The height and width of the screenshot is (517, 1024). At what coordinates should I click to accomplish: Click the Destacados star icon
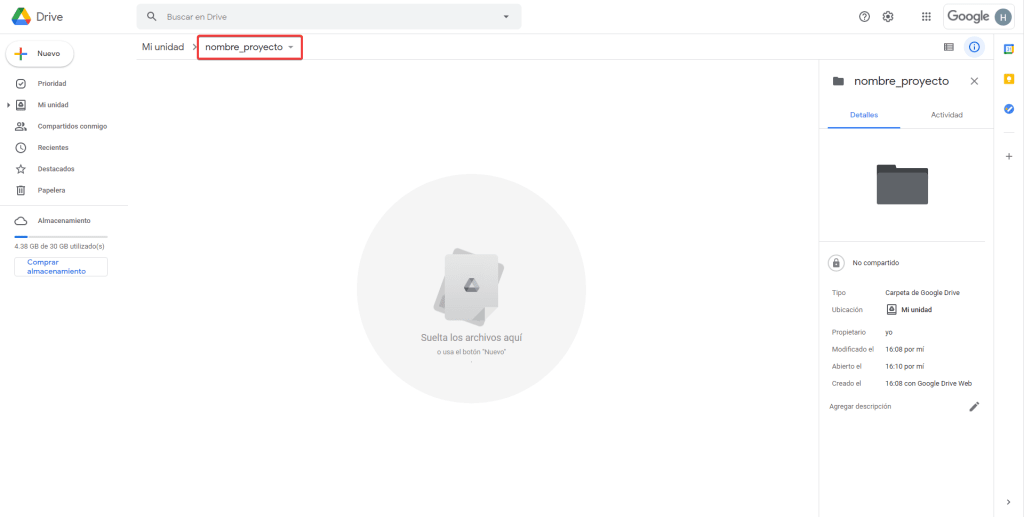(x=21, y=169)
